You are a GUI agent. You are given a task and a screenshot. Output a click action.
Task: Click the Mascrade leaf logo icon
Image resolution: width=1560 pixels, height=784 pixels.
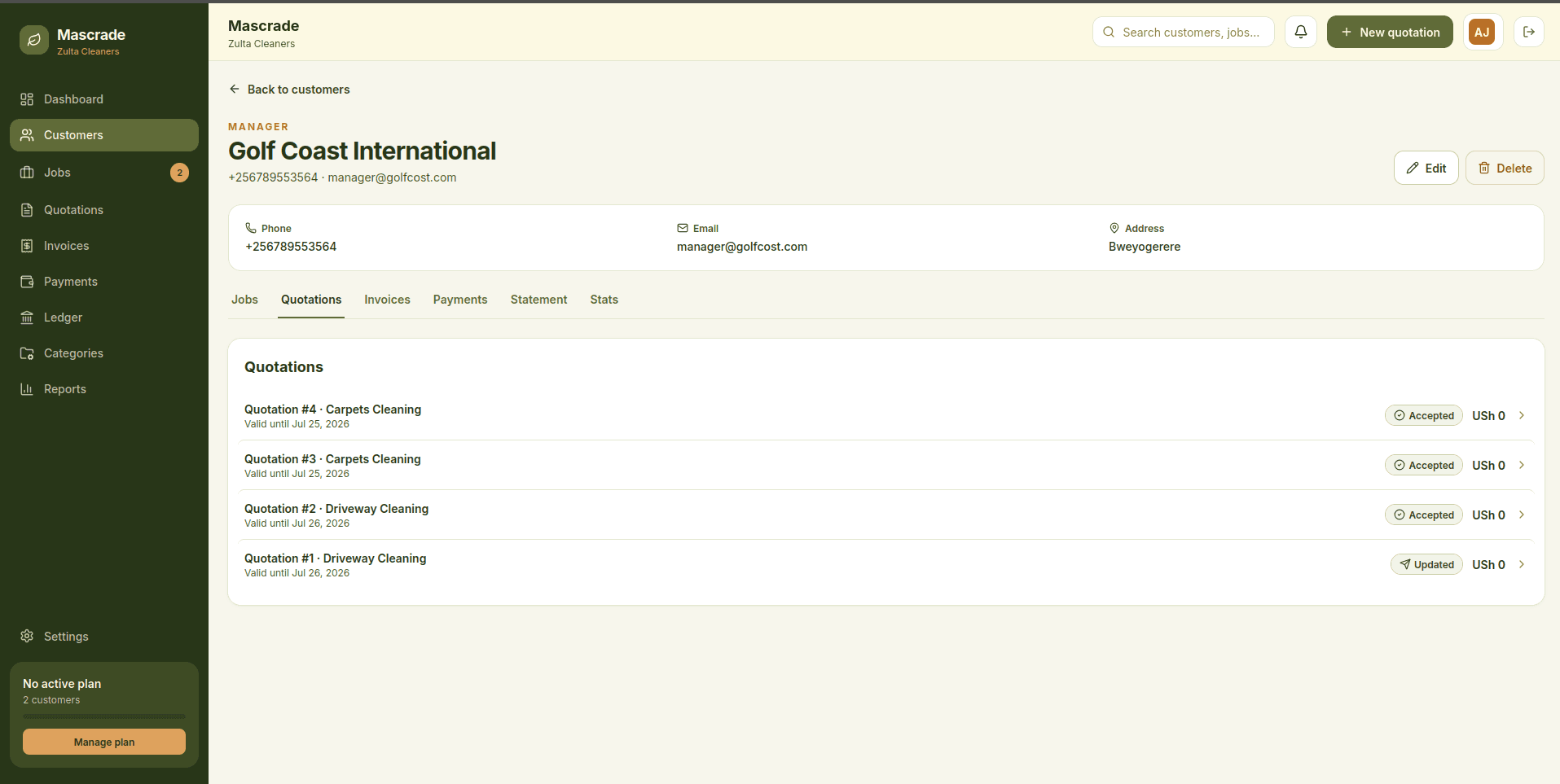34,40
